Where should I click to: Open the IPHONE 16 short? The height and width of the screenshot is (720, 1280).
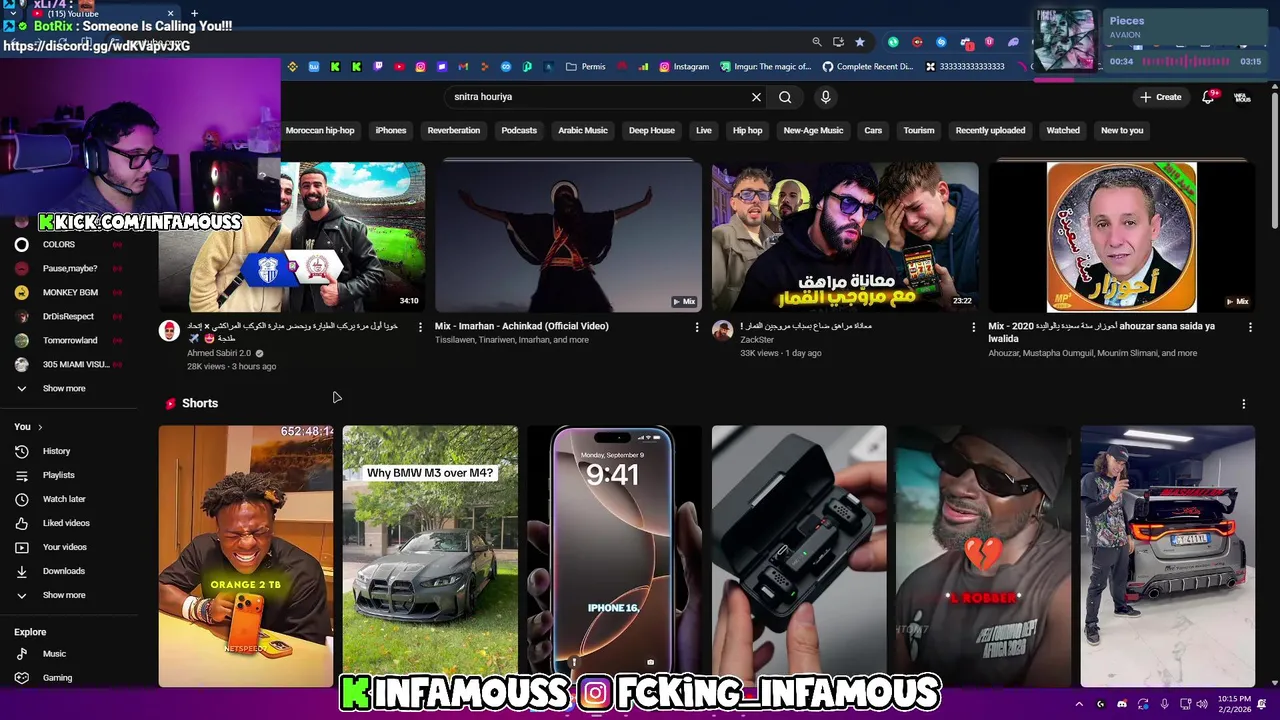pos(614,556)
